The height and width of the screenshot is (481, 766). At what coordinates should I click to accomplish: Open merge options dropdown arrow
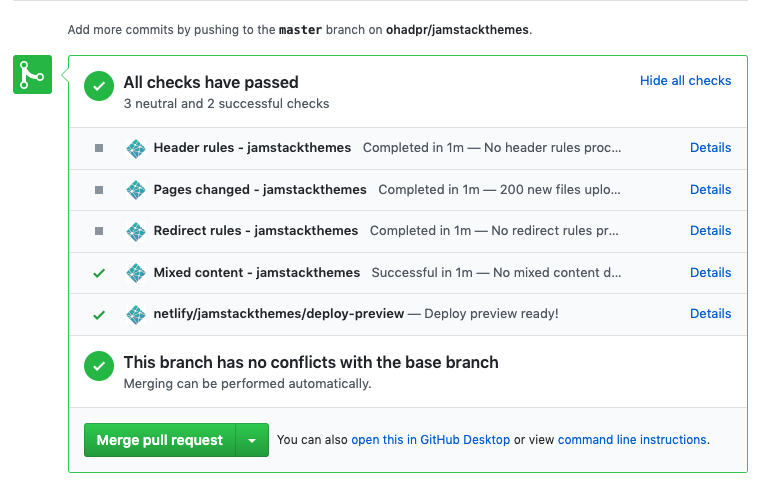coord(252,440)
